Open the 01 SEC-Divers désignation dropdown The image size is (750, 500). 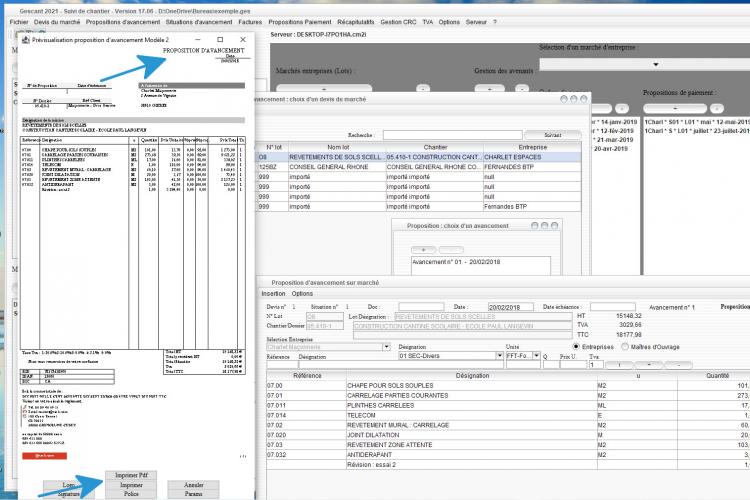499,356
